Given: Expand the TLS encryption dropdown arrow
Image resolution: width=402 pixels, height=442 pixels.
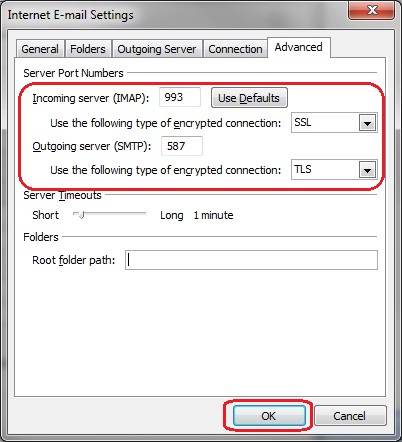Looking at the screenshot, I should pyautogui.click(x=368, y=170).
